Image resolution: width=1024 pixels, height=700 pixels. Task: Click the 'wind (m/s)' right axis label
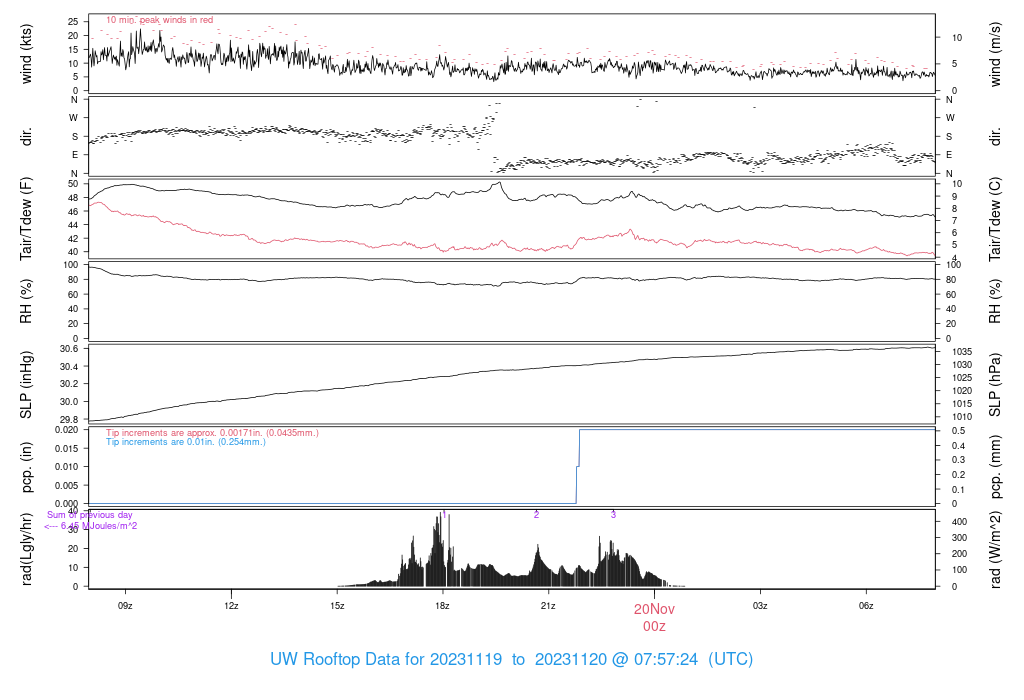(x=995, y=54)
